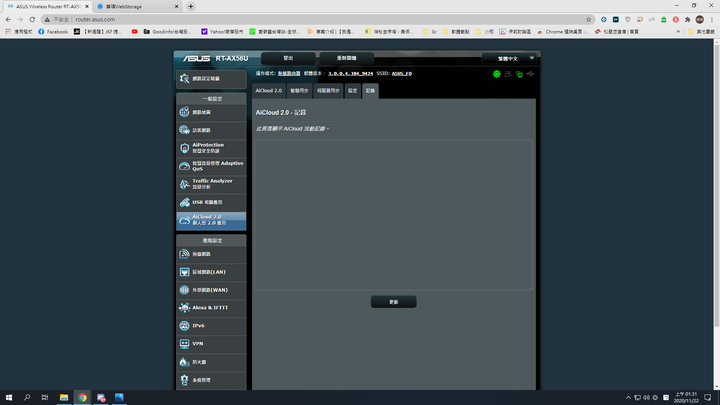Open Network Map from sidebar

pos(211,112)
